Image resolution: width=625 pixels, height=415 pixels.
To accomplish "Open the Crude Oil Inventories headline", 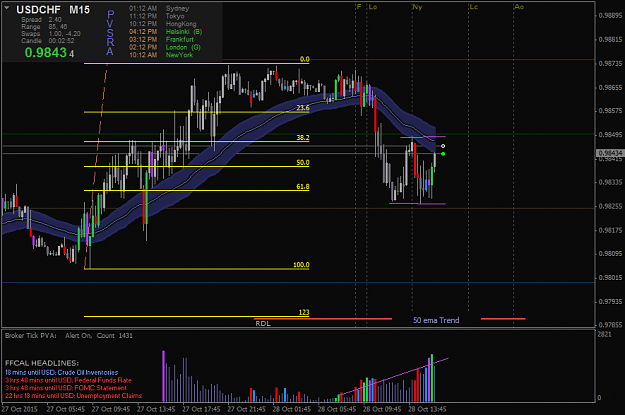I will click(62, 373).
